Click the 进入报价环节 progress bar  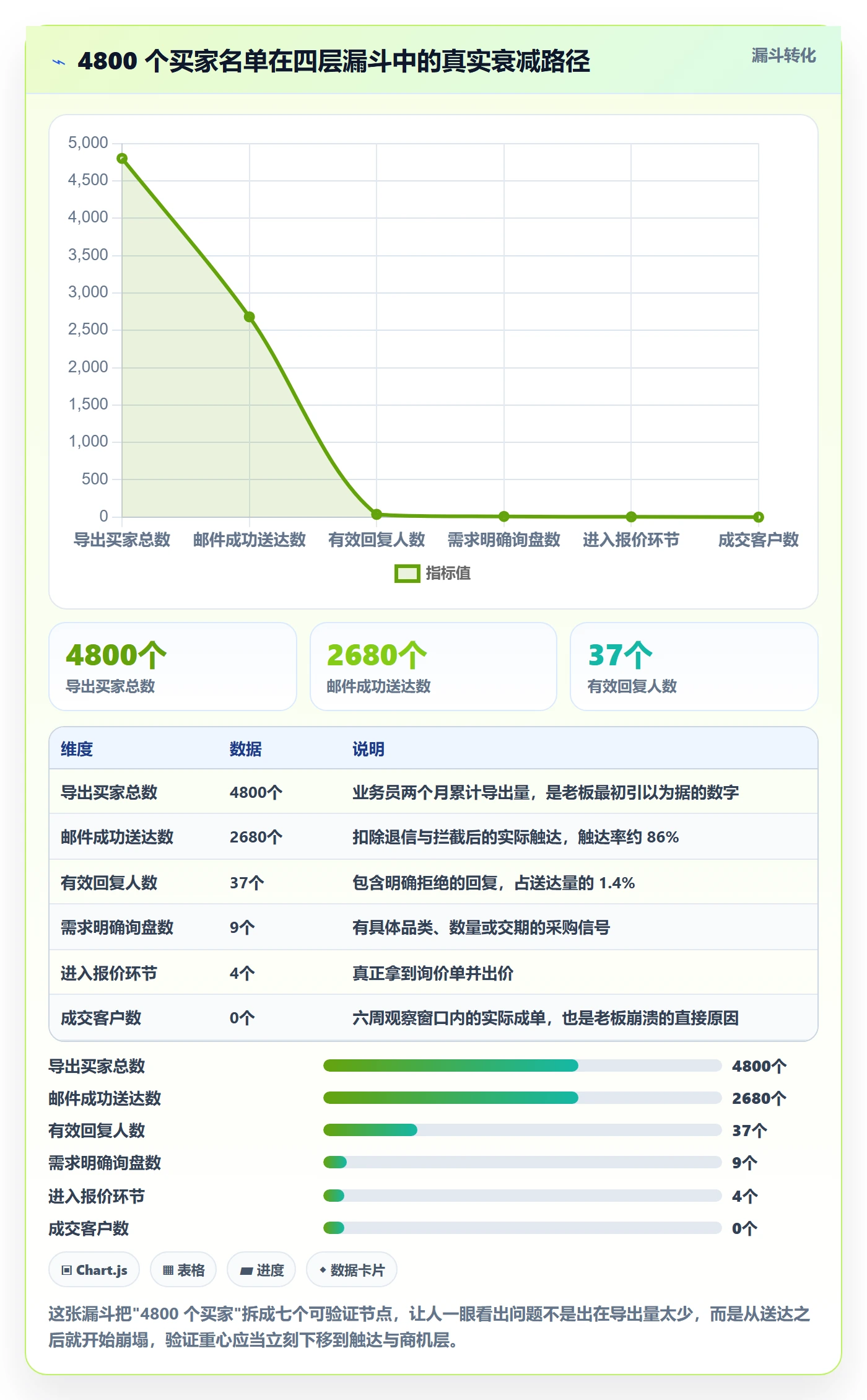523,1196
